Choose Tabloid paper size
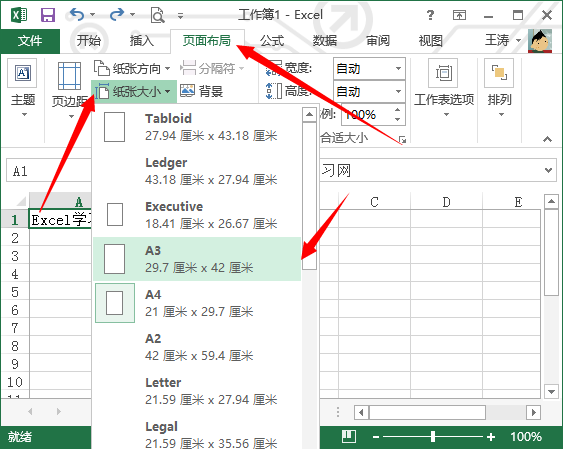 [x=197, y=127]
